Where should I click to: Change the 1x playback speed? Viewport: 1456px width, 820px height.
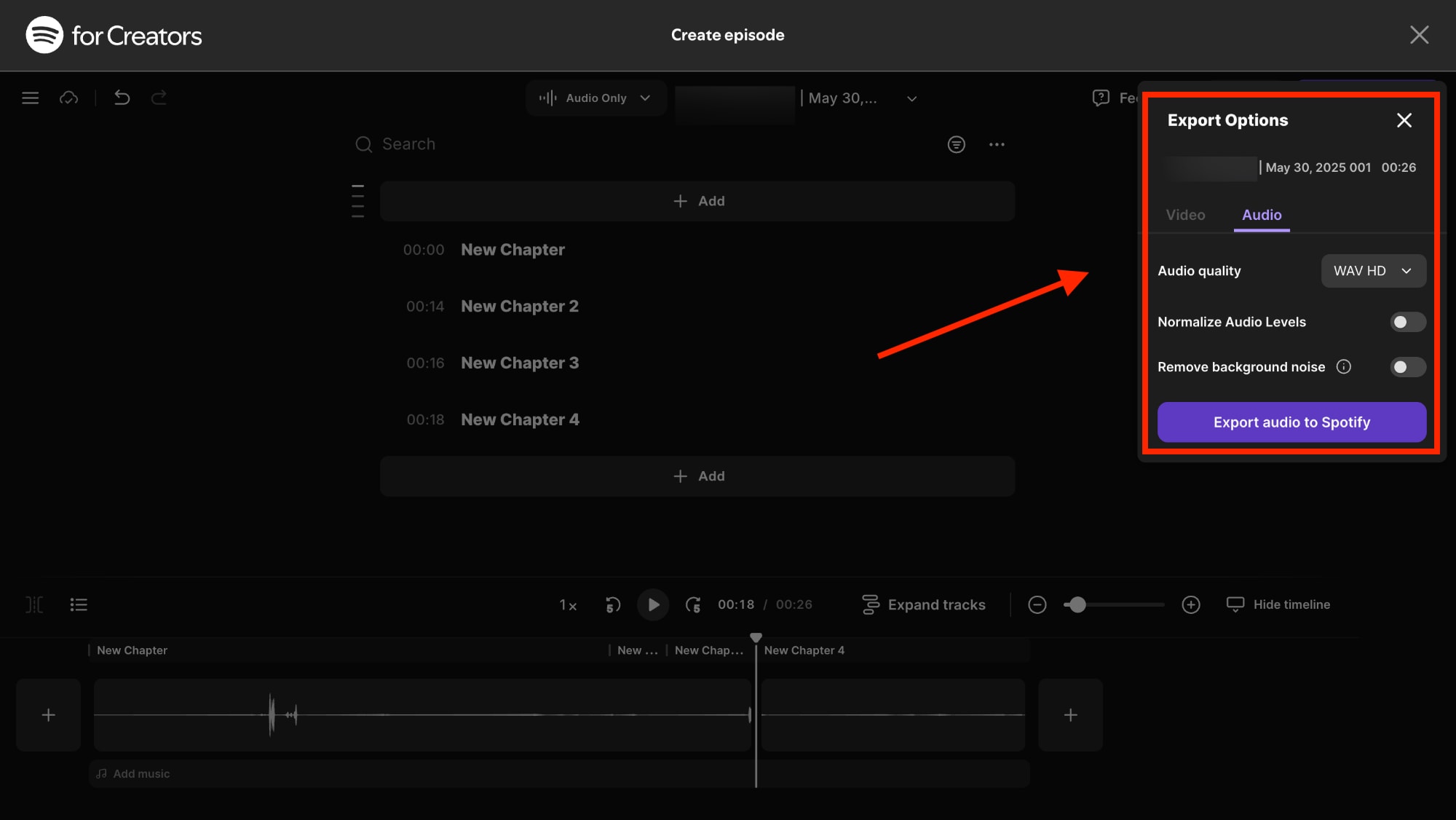(x=568, y=605)
